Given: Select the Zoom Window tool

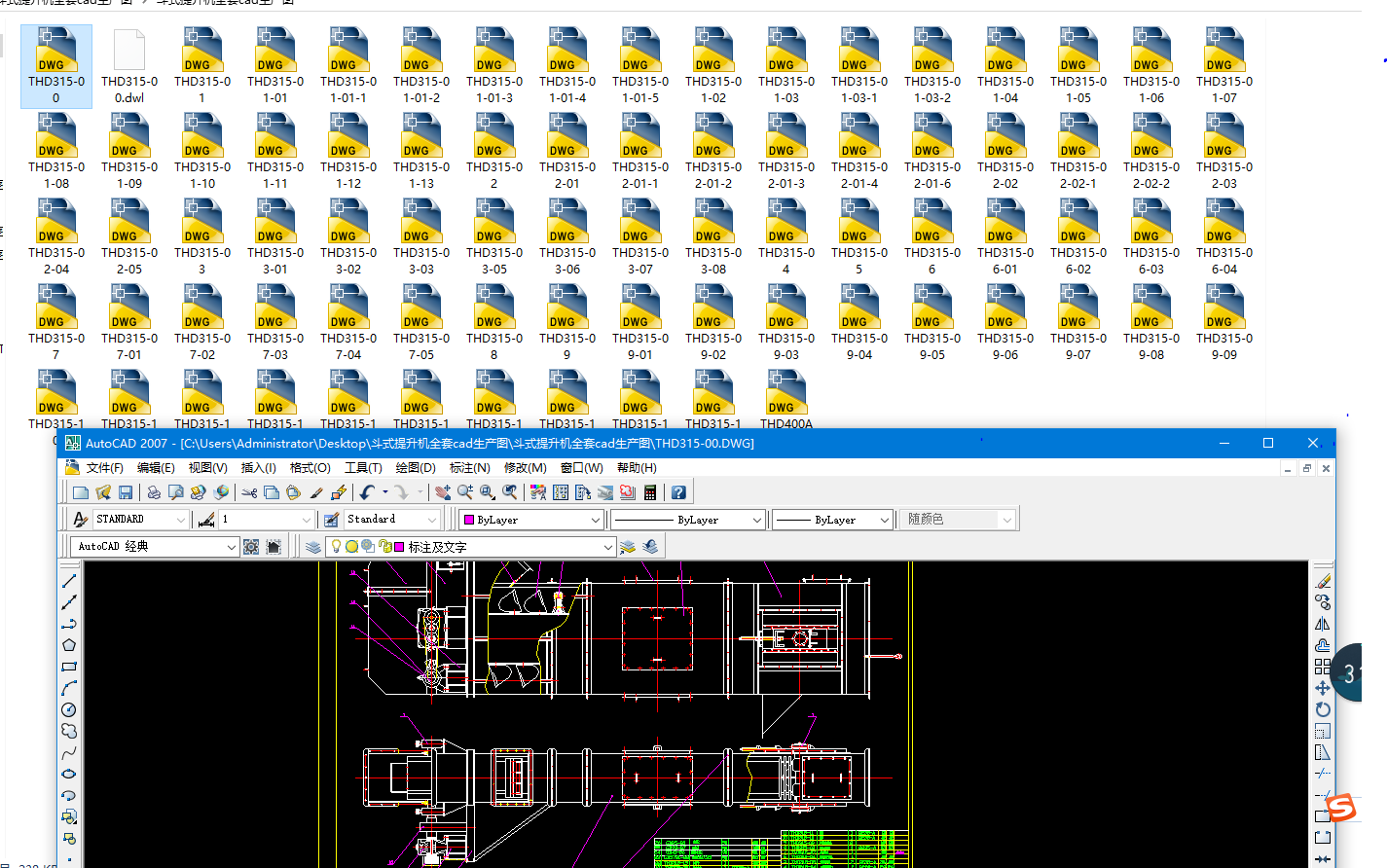Looking at the screenshot, I should pos(488,492).
